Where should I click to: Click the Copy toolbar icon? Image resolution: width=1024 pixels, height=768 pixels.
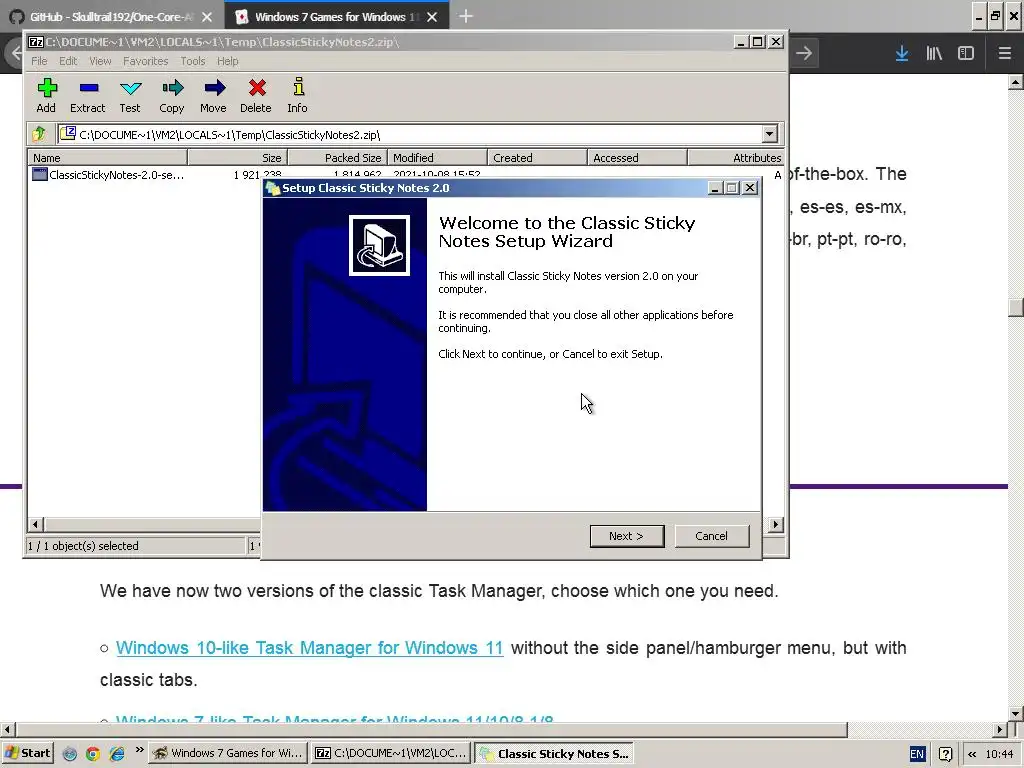click(x=172, y=95)
